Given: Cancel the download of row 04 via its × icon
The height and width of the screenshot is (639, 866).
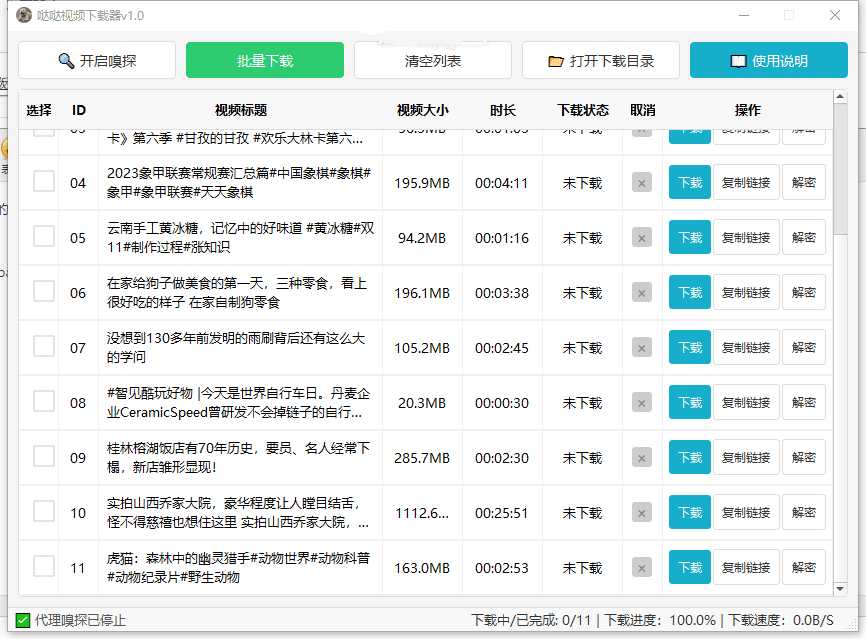Looking at the screenshot, I should click(x=640, y=182).
